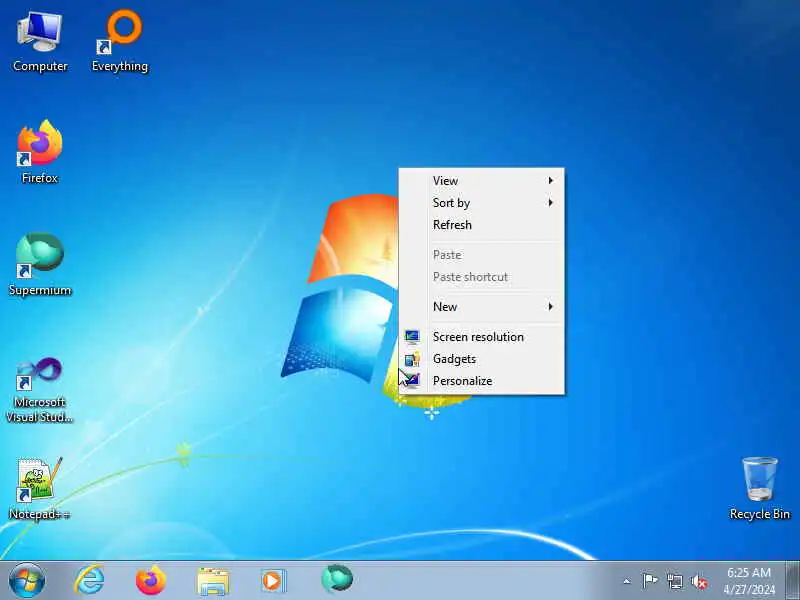Click the Sort by submenu arrow
Screen dimensions: 800x600
coord(551,203)
